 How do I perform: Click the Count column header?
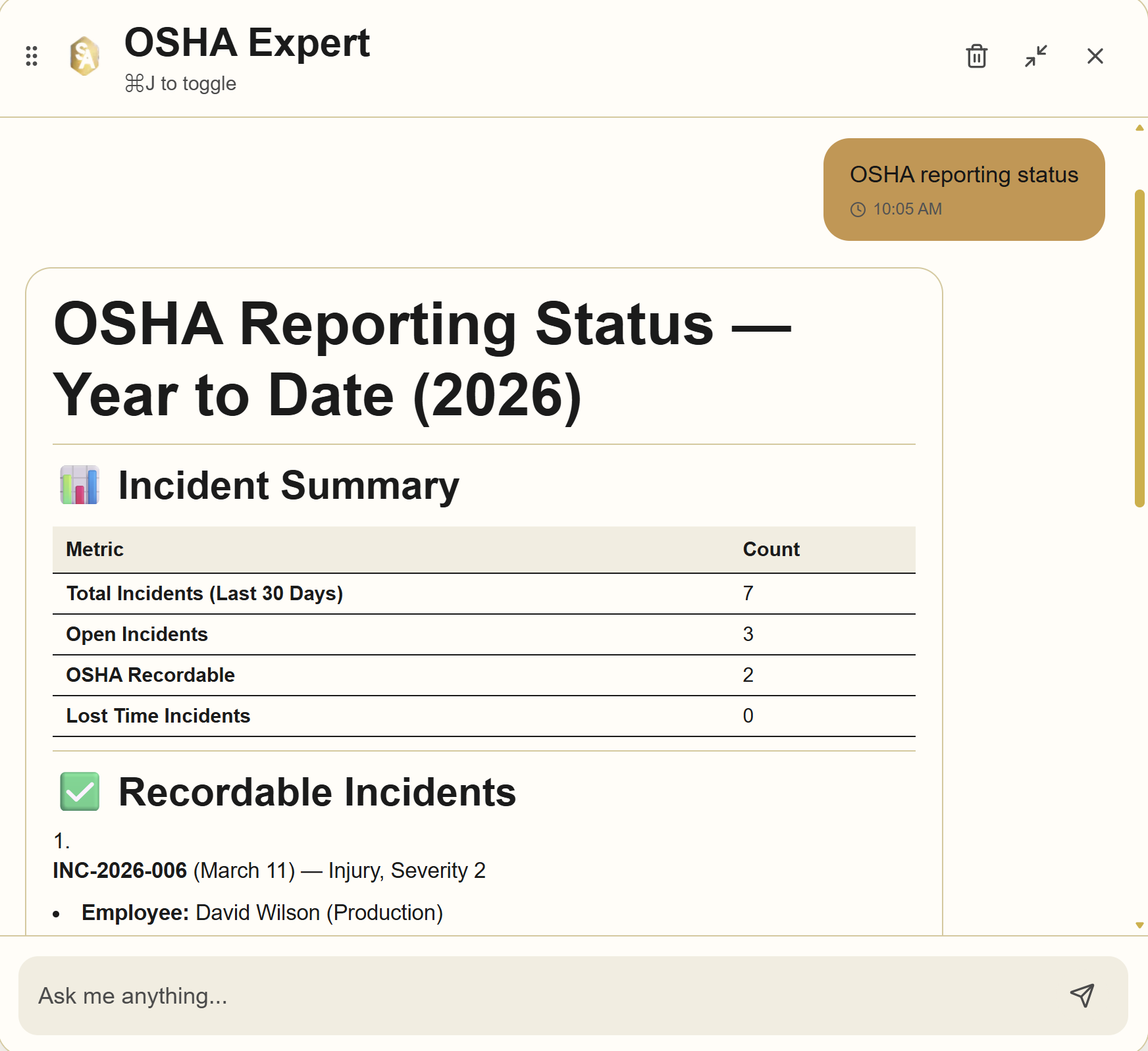pos(771,549)
